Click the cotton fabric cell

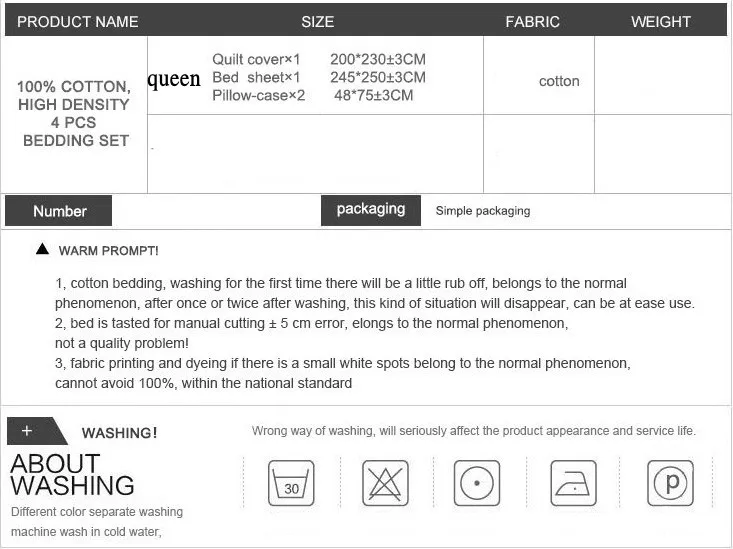tap(559, 81)
